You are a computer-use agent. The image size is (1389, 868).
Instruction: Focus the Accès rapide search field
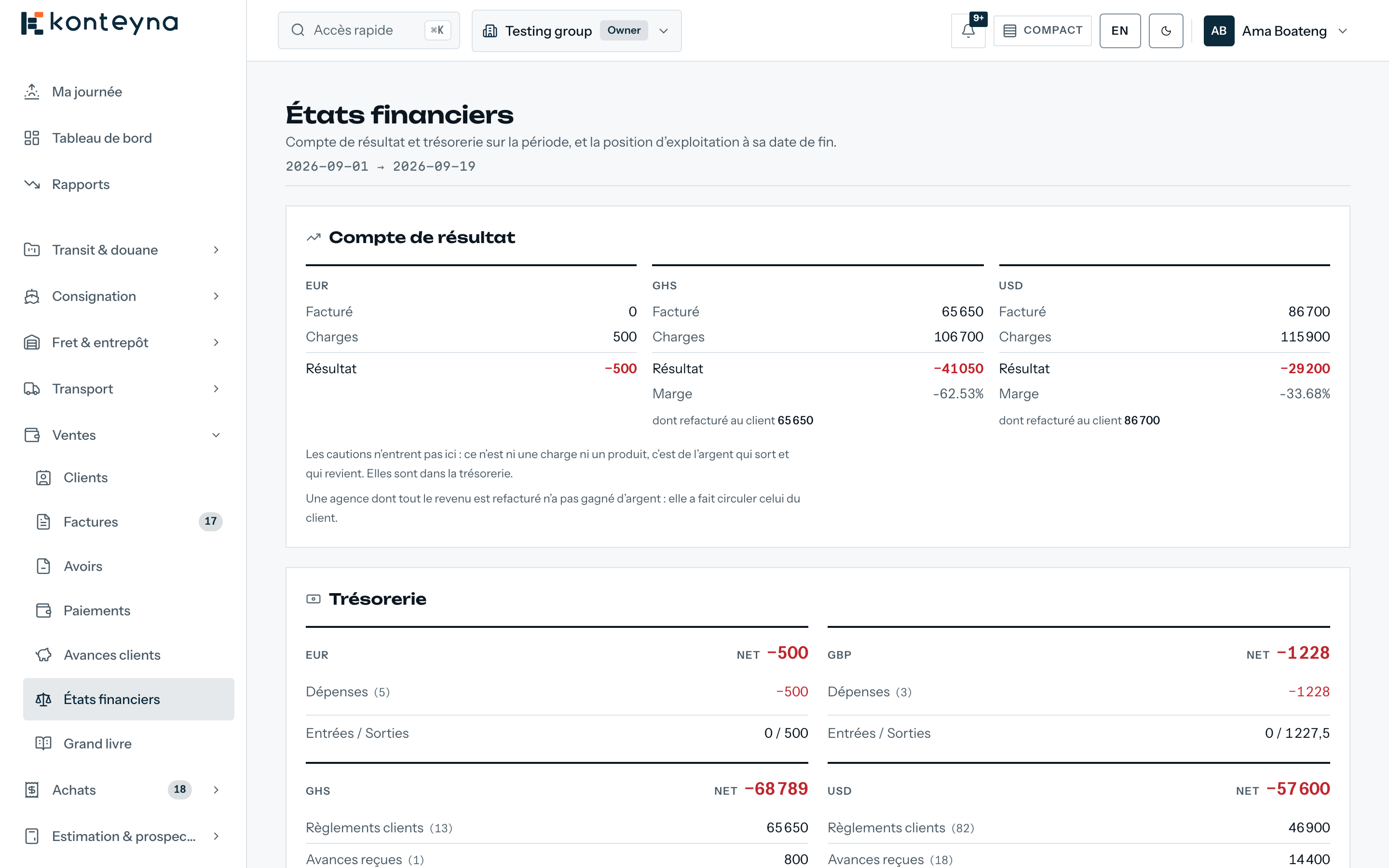368,30
